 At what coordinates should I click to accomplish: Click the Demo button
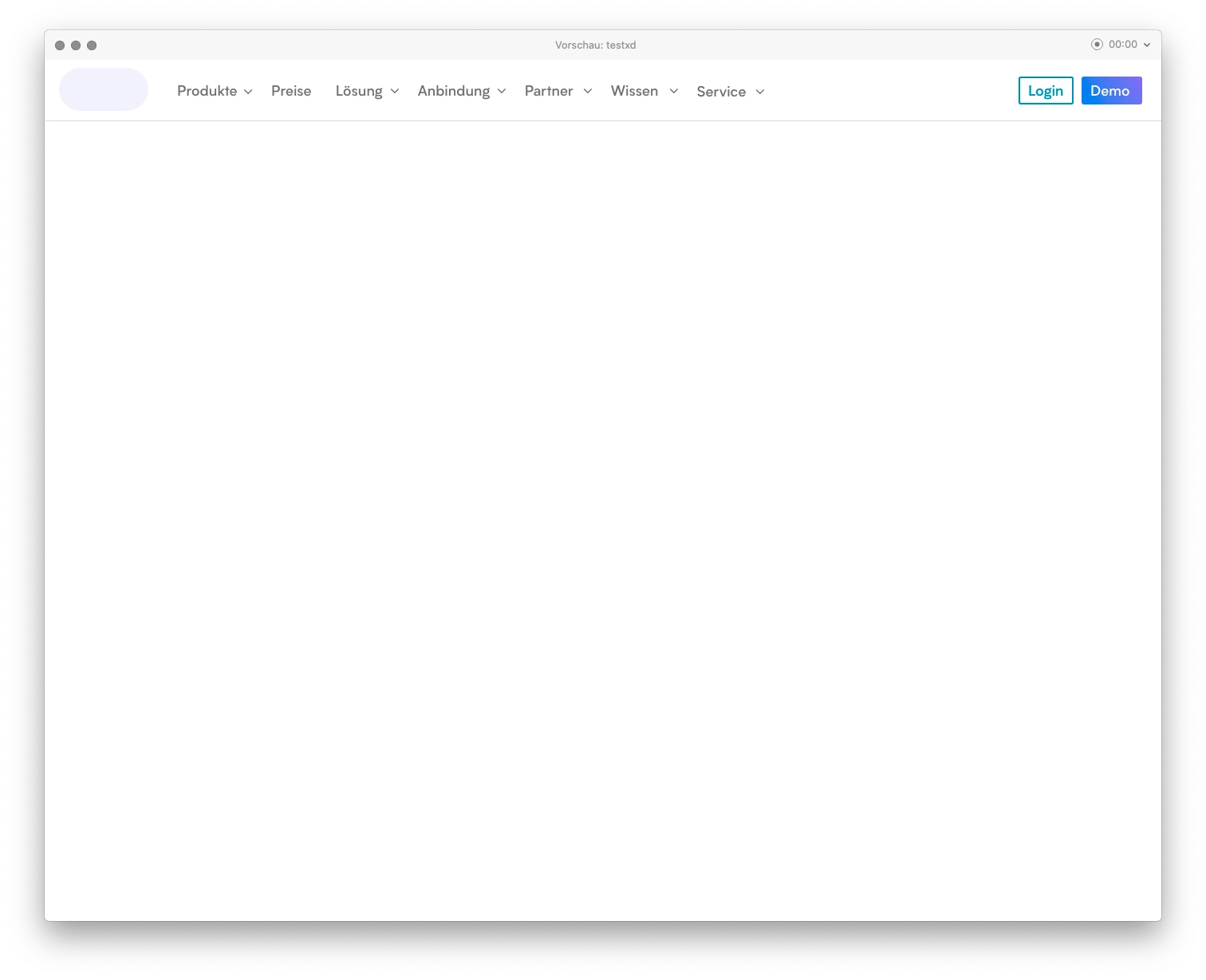[x=1111, y=91]
